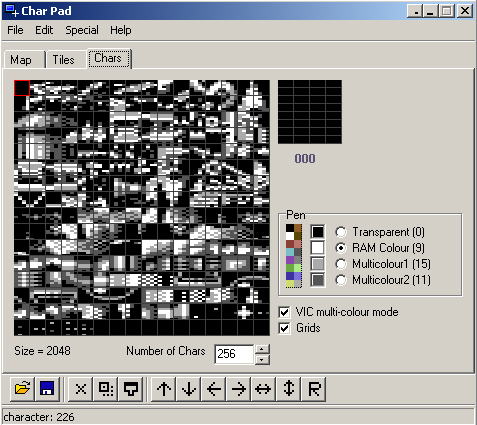Switch to the Map tab
Screen dimensions: 477x425
21,60
